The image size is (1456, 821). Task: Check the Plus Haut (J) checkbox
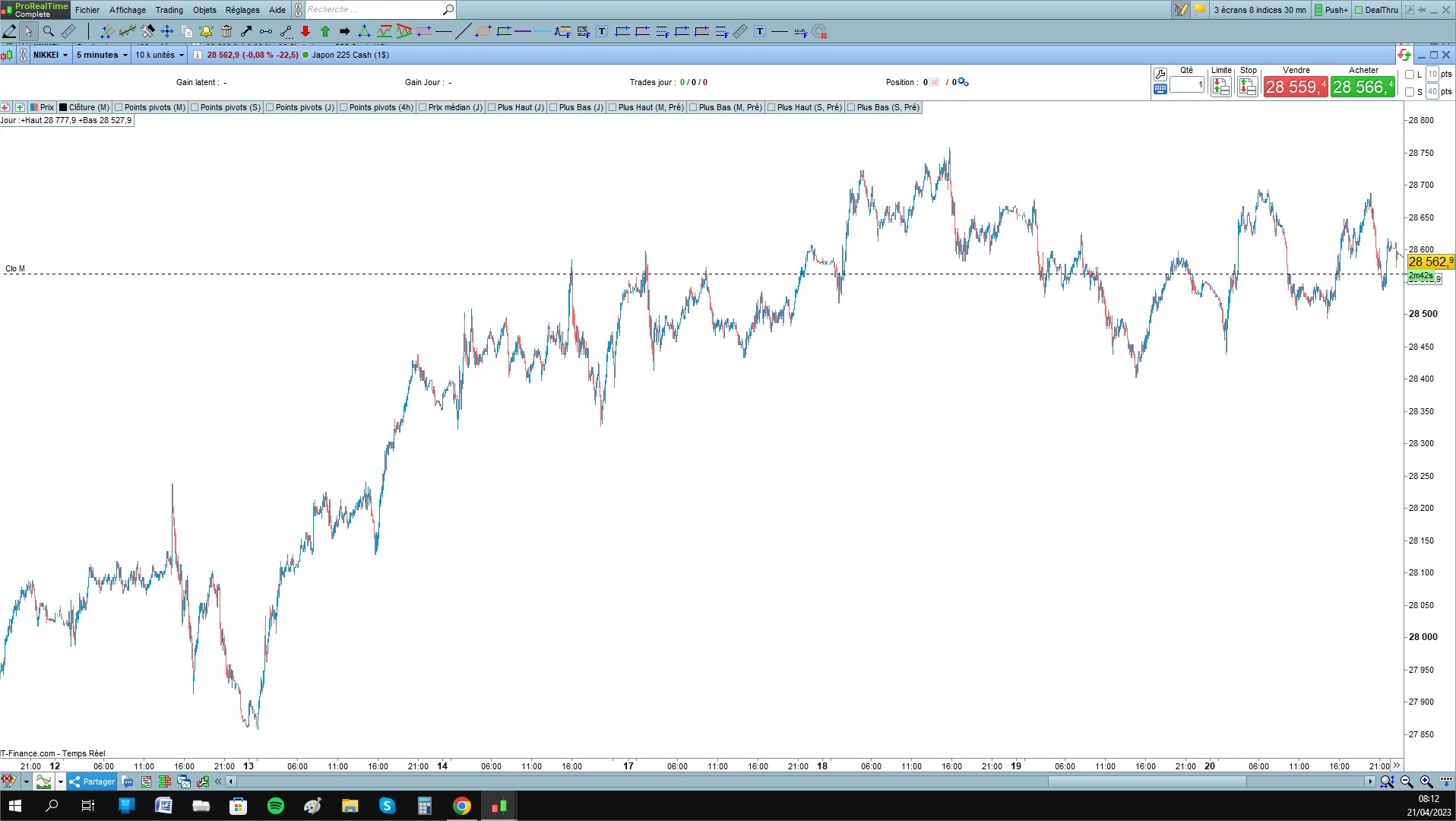point(492,107)
